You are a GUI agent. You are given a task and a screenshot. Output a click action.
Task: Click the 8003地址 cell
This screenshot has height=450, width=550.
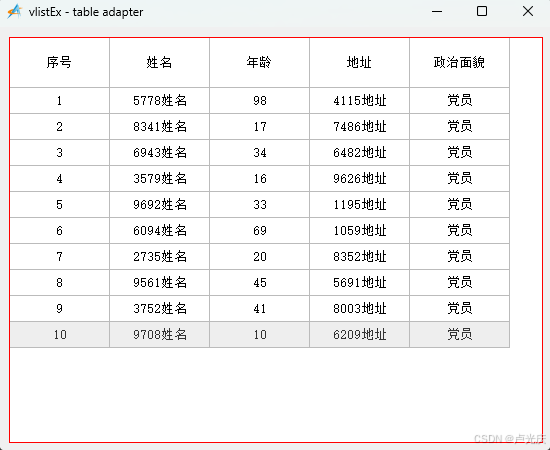[360, 308]
